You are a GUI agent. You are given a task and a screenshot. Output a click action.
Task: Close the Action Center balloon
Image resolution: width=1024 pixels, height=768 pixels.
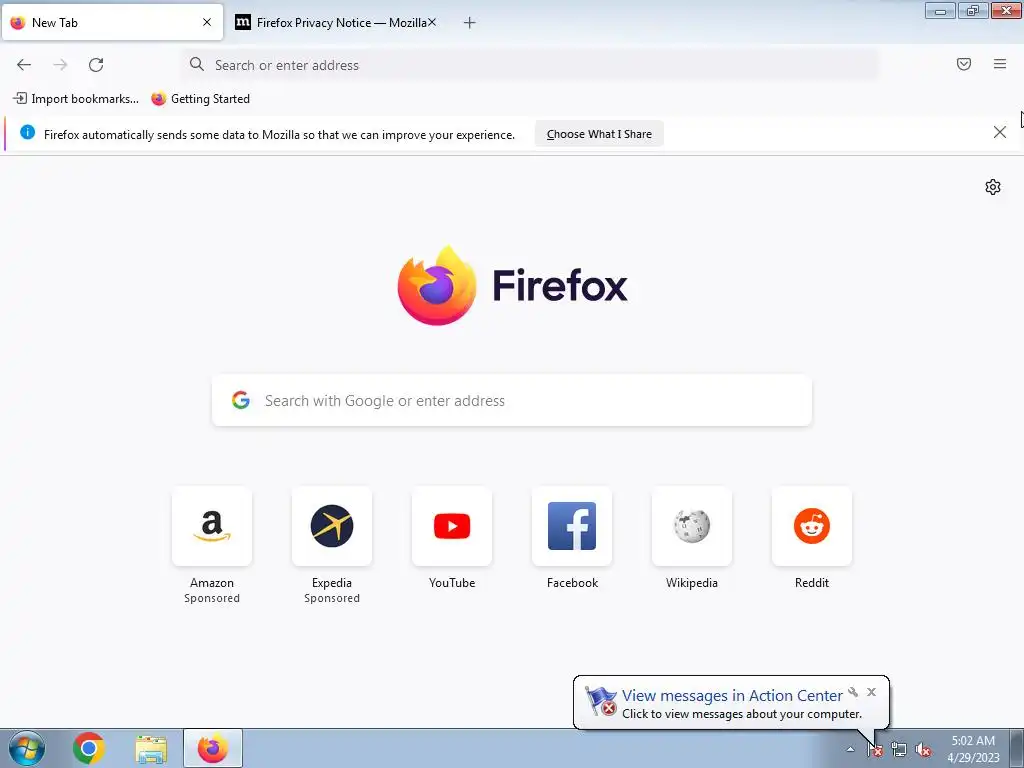(871, 692)
